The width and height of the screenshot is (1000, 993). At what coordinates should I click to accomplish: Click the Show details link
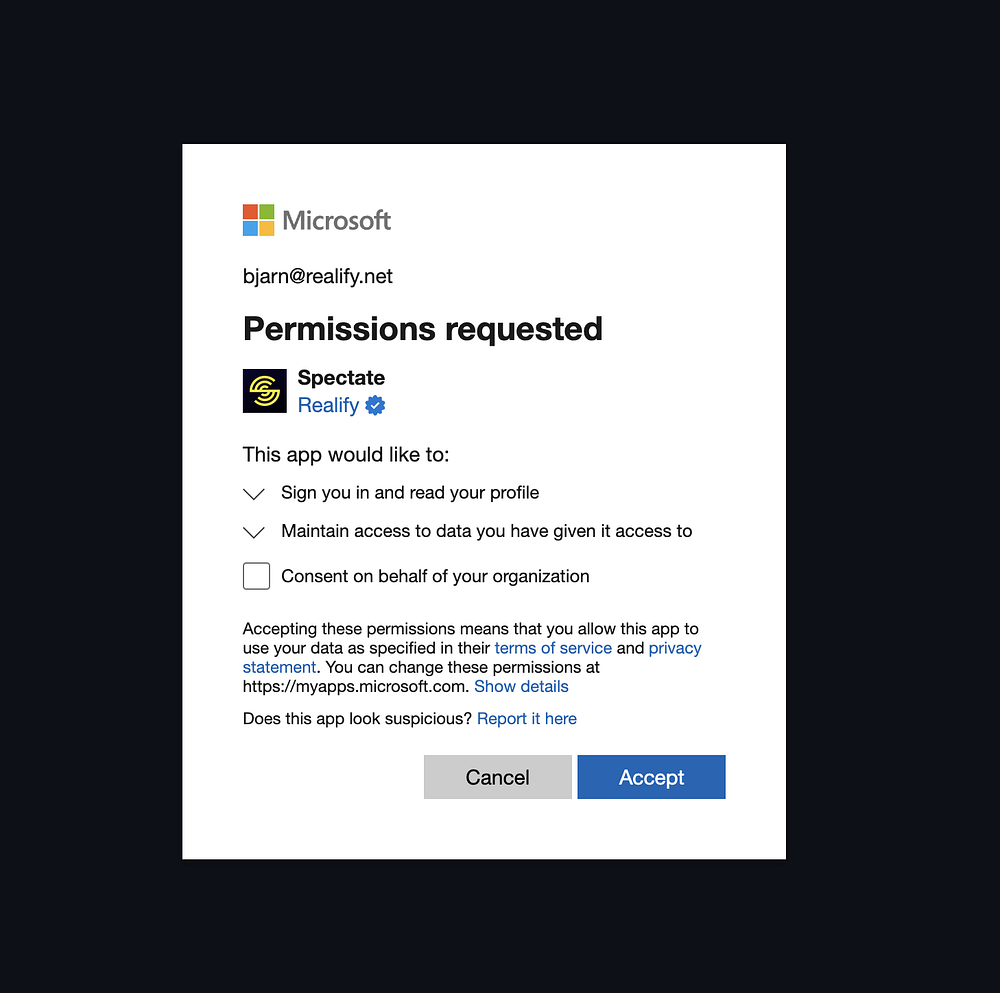pos(521,686)
